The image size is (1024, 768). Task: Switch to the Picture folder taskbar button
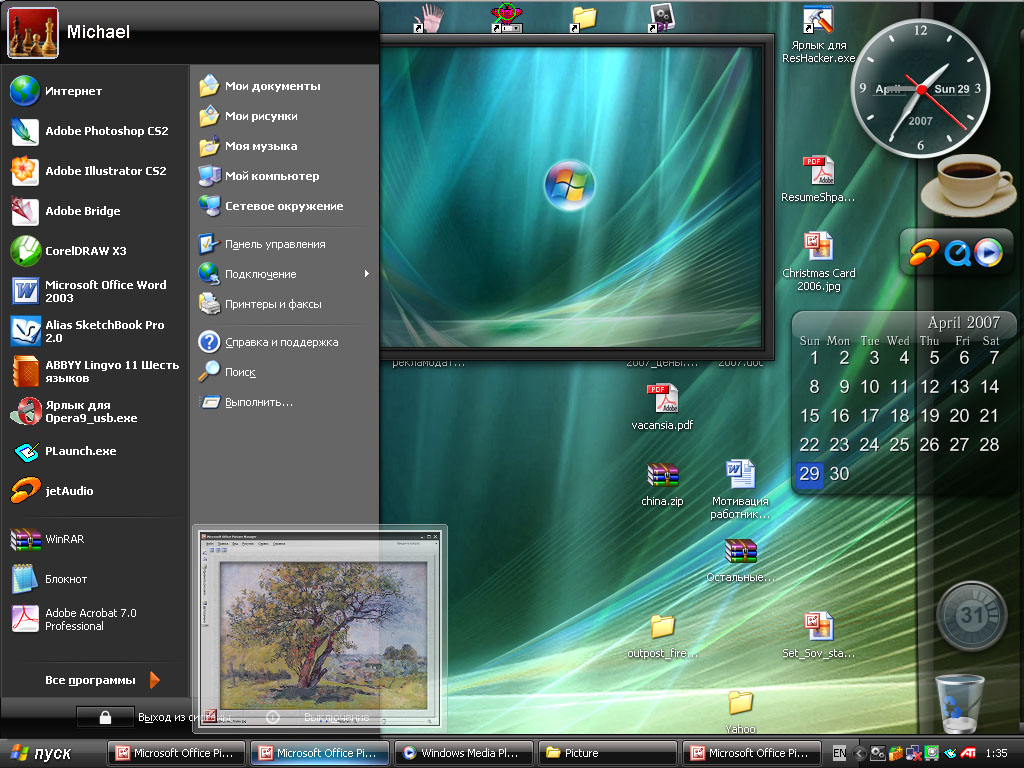(x=607, y=753)
